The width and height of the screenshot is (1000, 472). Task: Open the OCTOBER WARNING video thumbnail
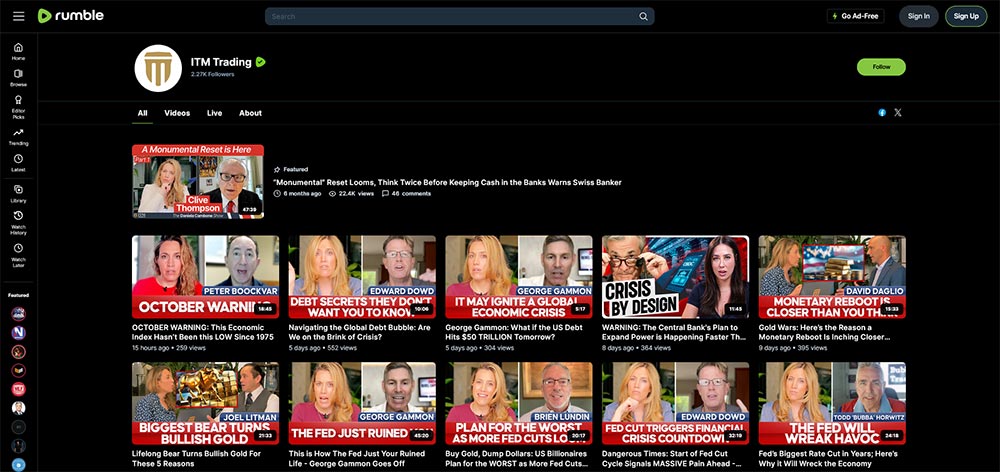coord(205,276)
